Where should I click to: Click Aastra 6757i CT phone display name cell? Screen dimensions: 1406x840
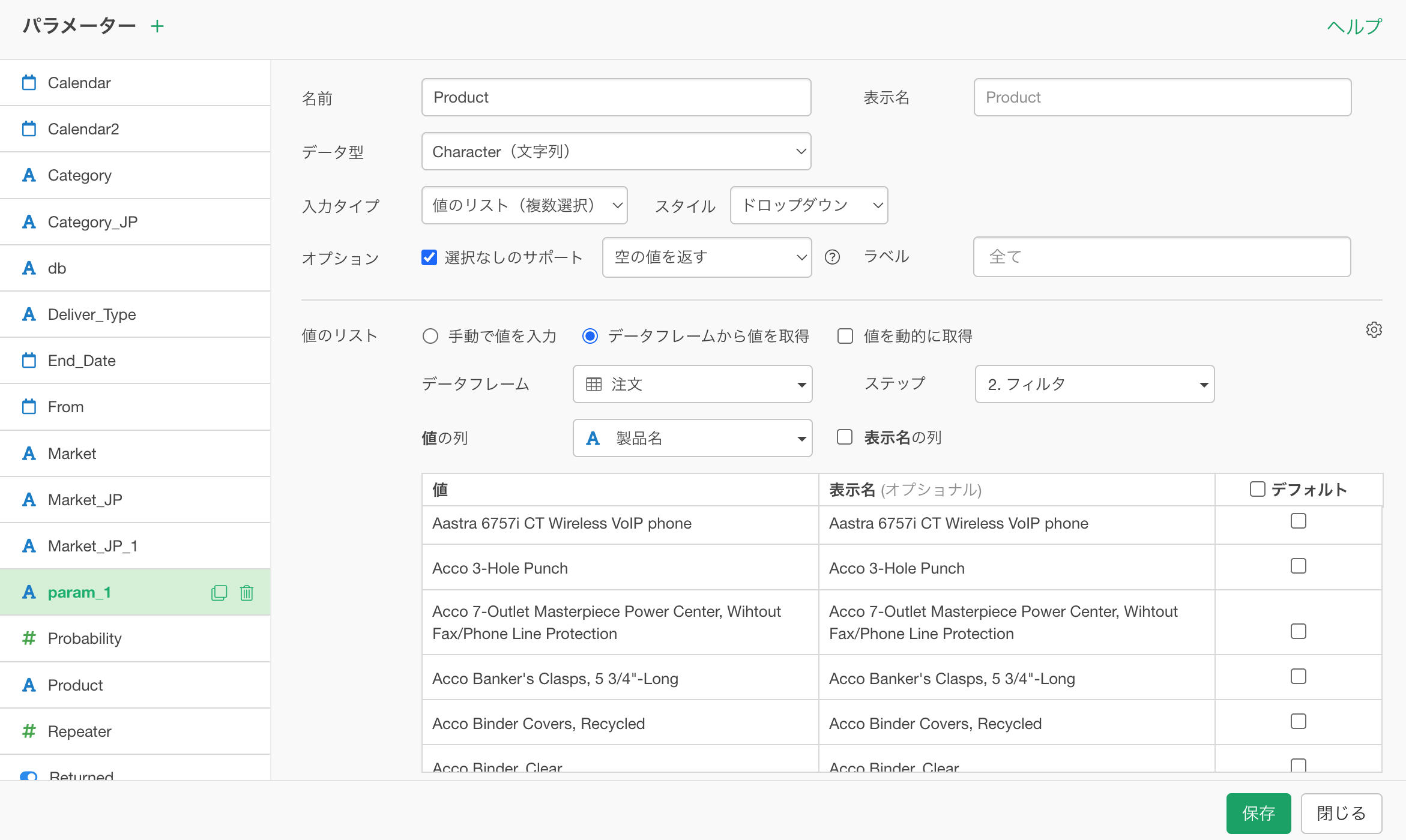(1017, 524)
